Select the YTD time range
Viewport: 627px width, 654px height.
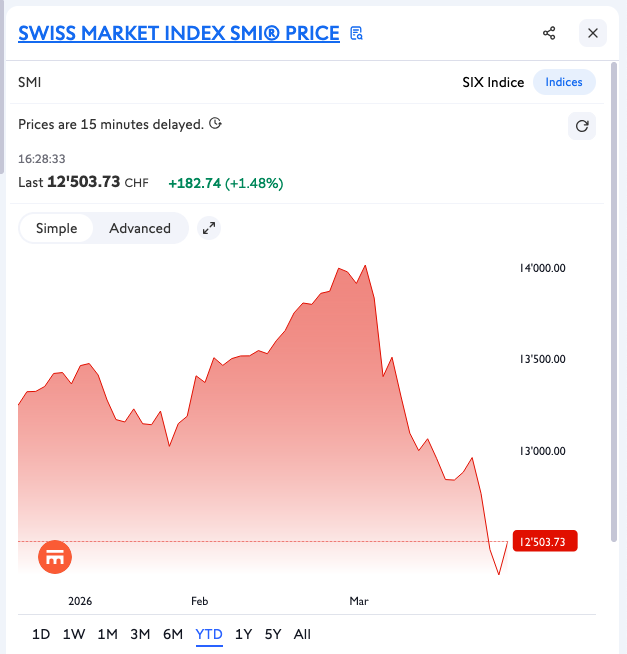209,635
